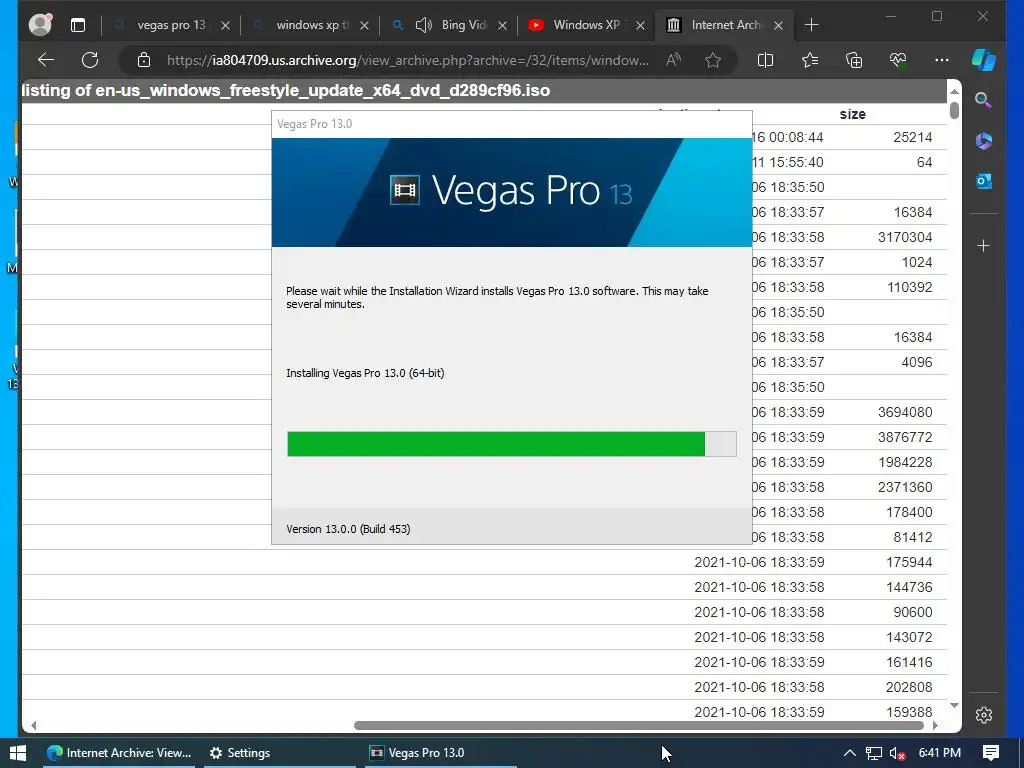The height and width of the screenshot is (768, 1024).
Task: Click the size value 202808
Action: [909, 687]
